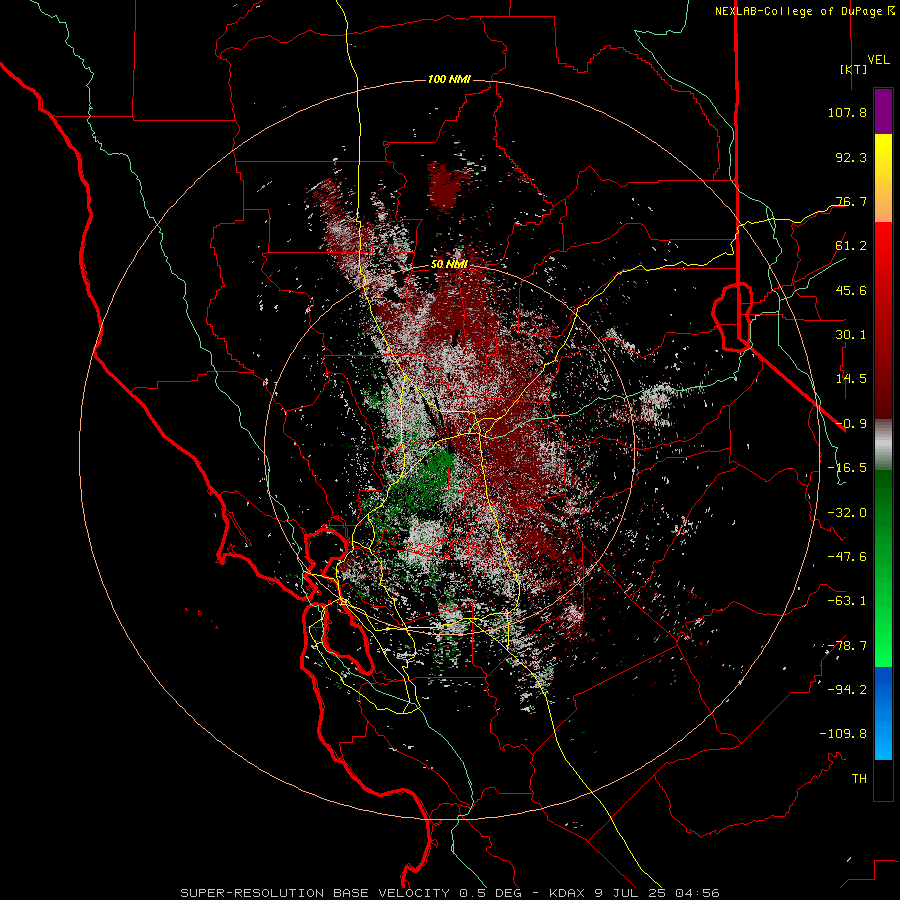The width and height of the screenshot is (900, 900).
Task: Click the VEL legend title
Action: coord(878,60)
